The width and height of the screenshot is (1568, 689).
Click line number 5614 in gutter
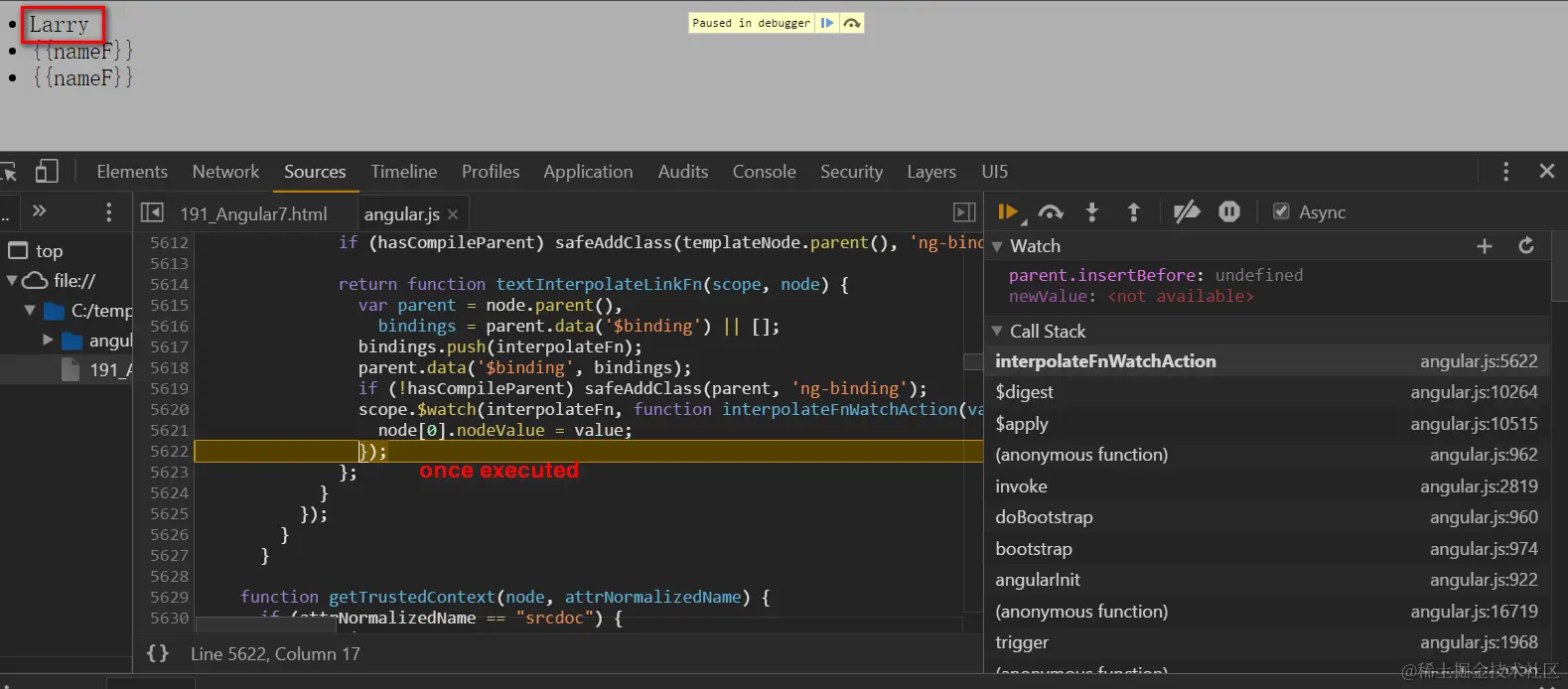(x=169, y=284)
